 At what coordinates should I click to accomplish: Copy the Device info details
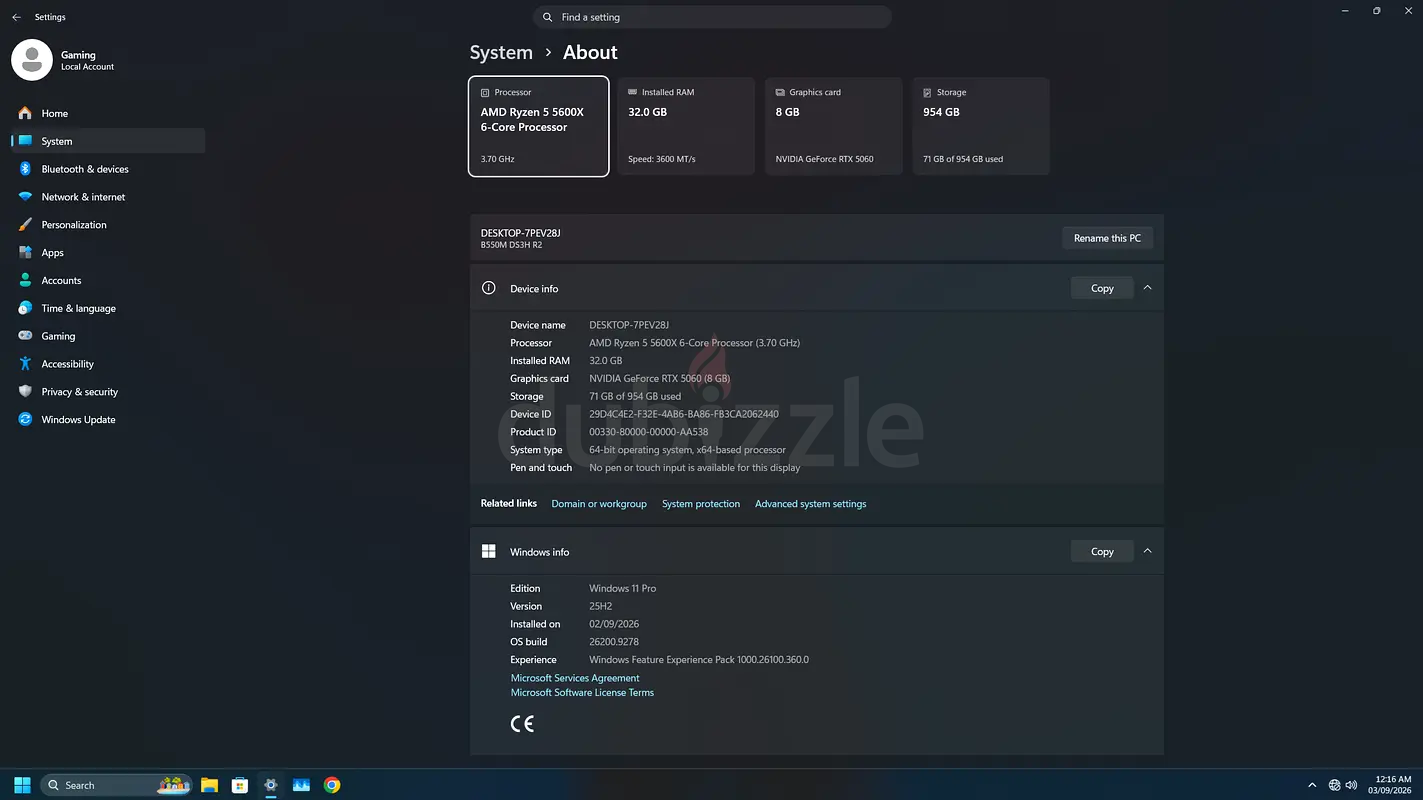(x=1102, y=288)
